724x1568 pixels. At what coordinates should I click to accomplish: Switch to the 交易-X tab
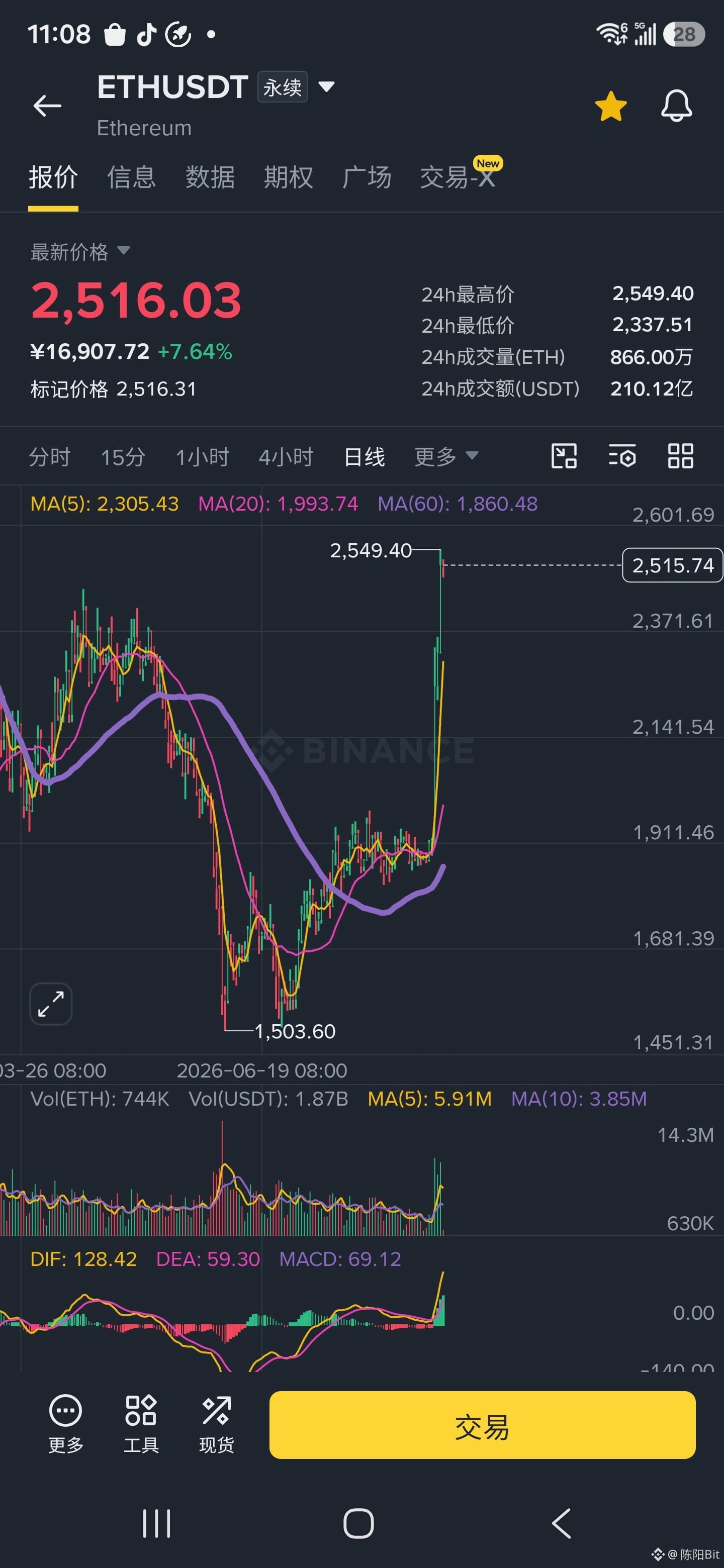click(x=458, y=177)
